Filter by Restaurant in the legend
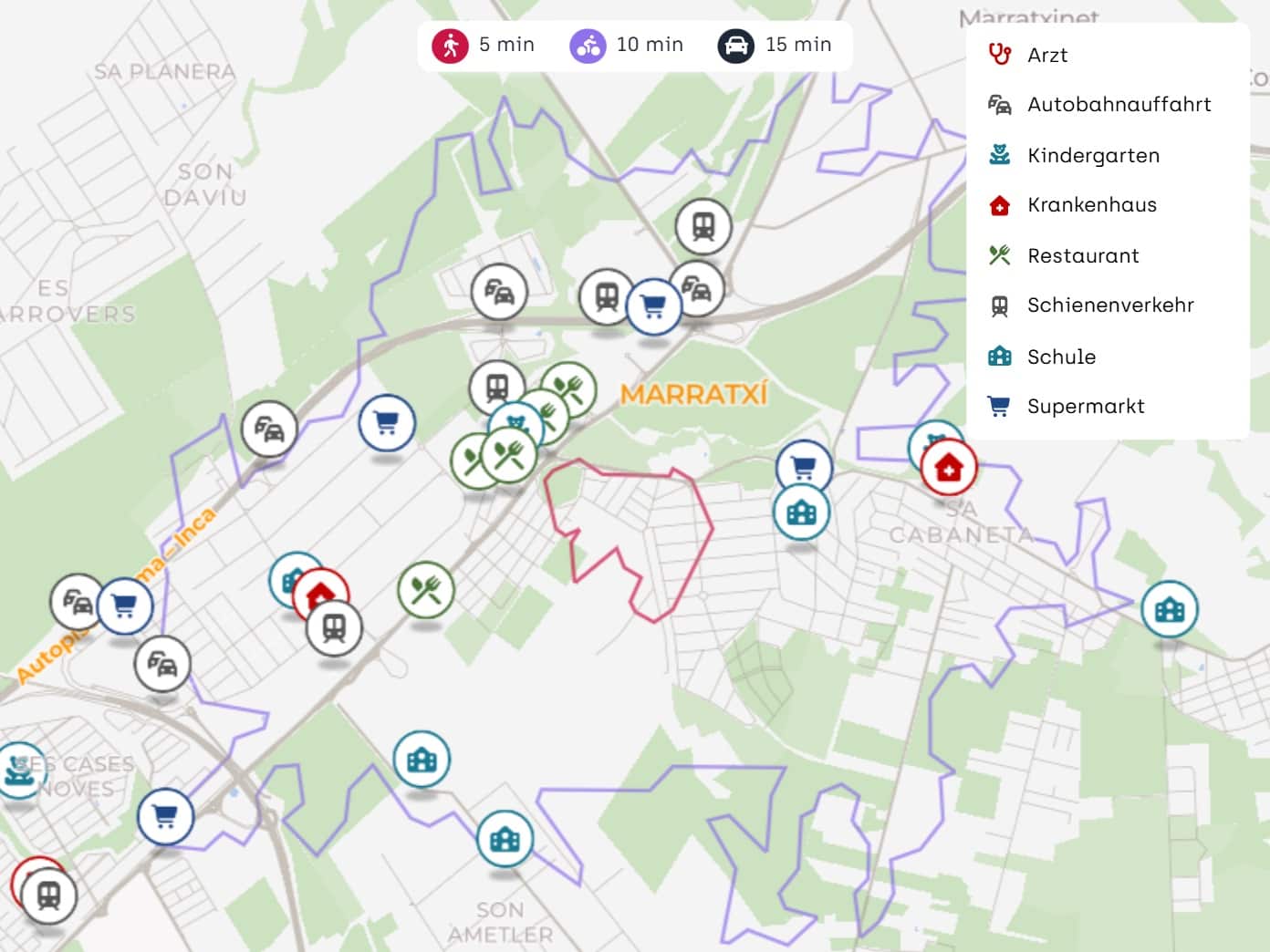 pyautogui.click(x=1083, y=256)
